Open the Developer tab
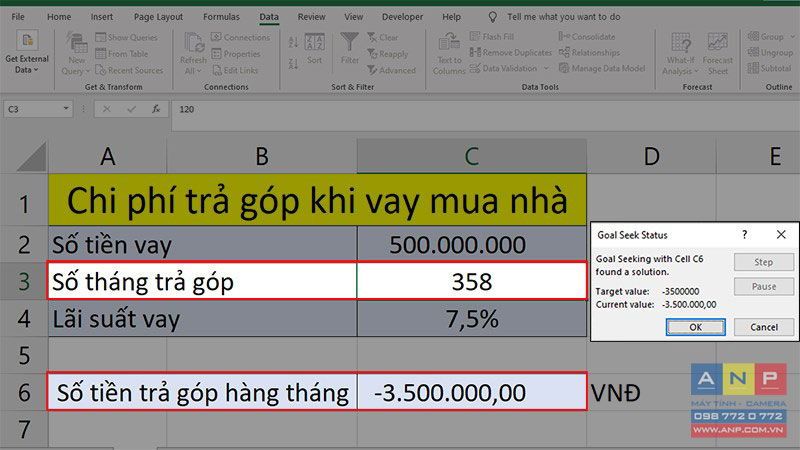Image resolution: width=800 pixels, height=450 pixels. click(x=403, y=17)
